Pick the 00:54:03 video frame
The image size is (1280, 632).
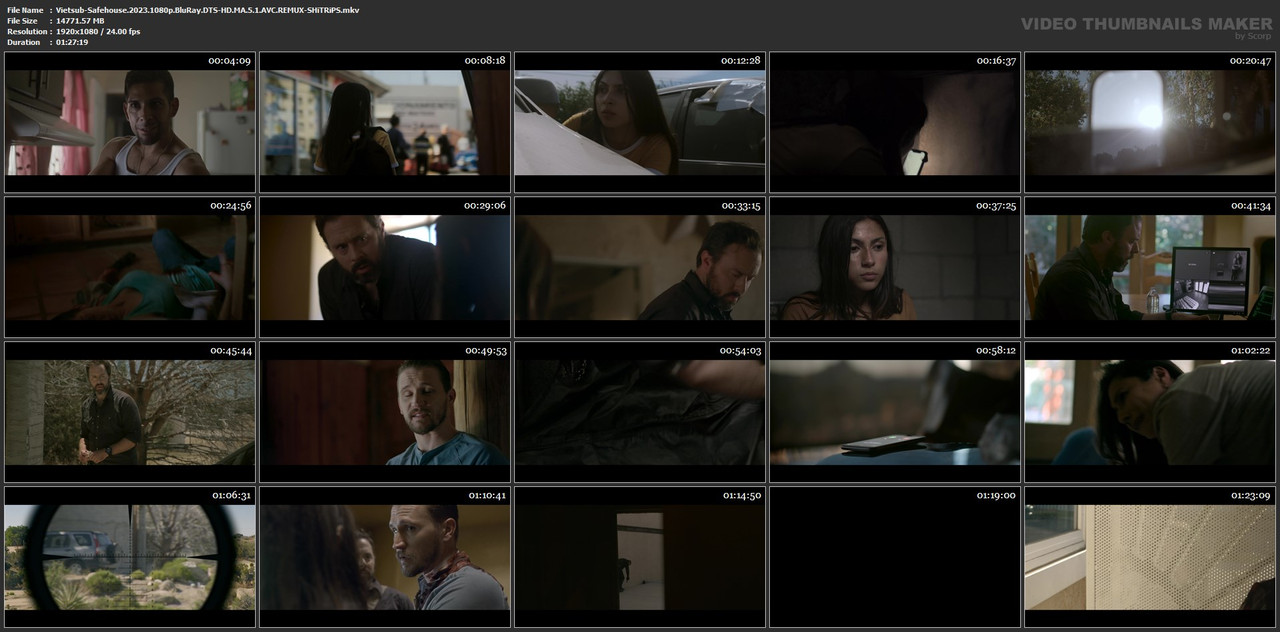(640, 412)
